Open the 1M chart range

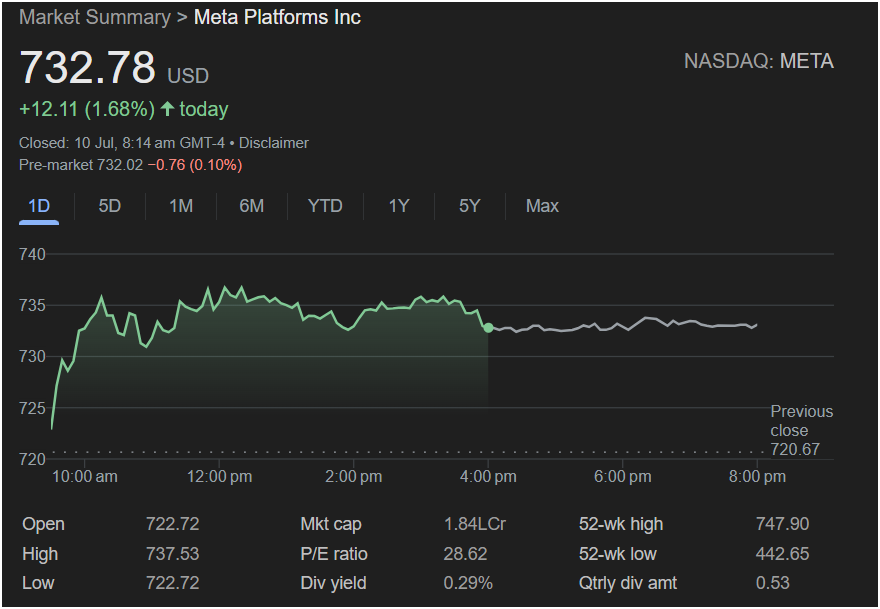(x=181, y=206)
